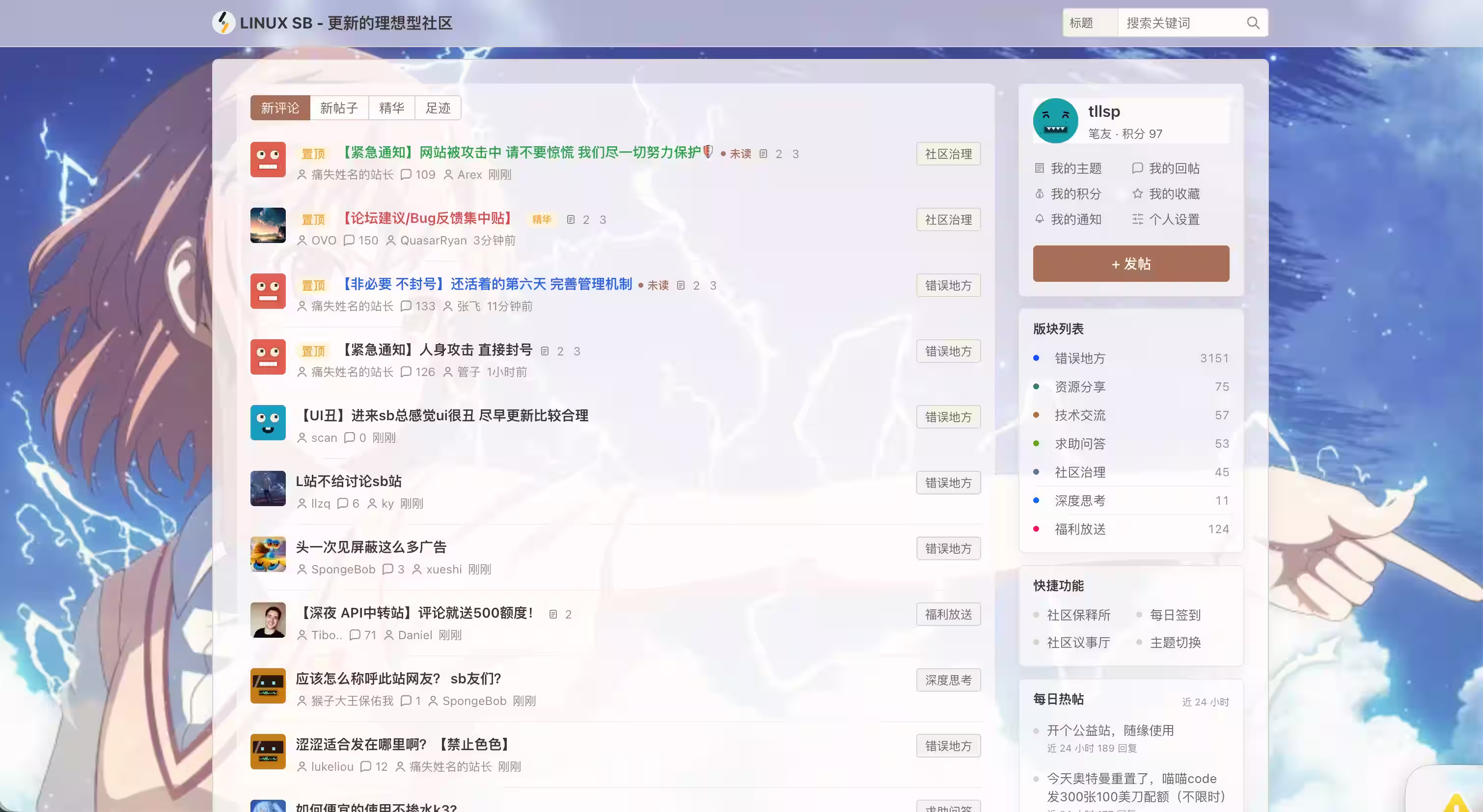
Task: Click the yellow warning icon at bottom right
Action: 1456,803
